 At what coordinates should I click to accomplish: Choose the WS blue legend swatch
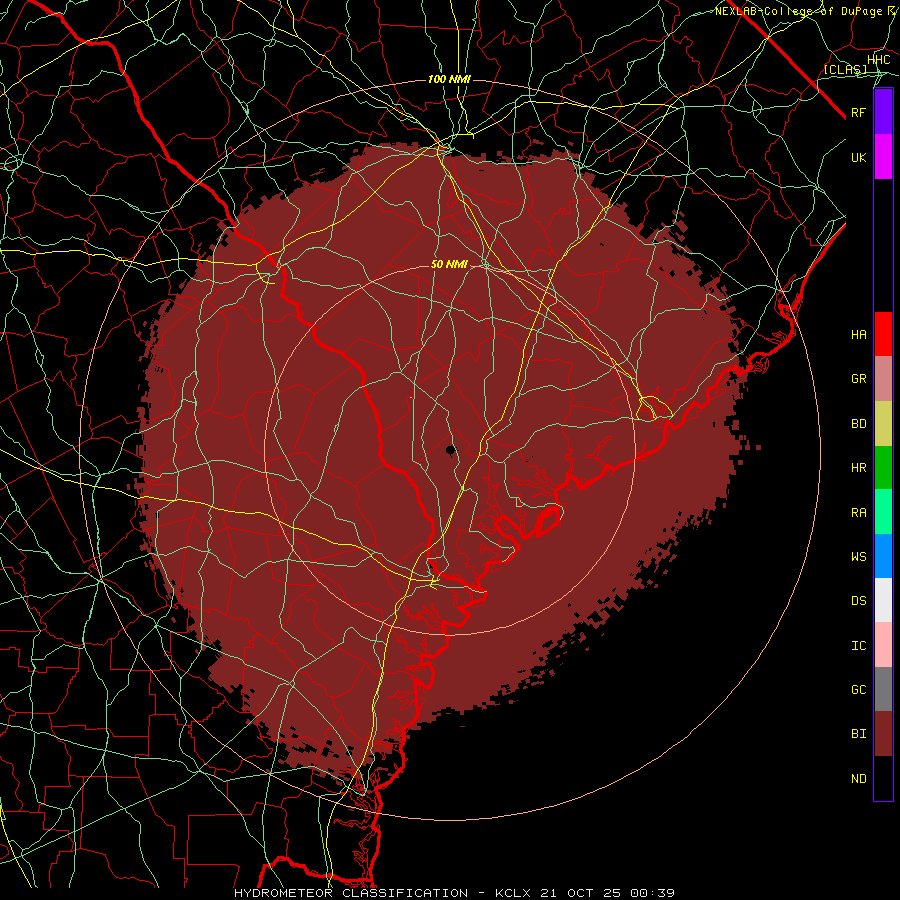tap(883, 556)
